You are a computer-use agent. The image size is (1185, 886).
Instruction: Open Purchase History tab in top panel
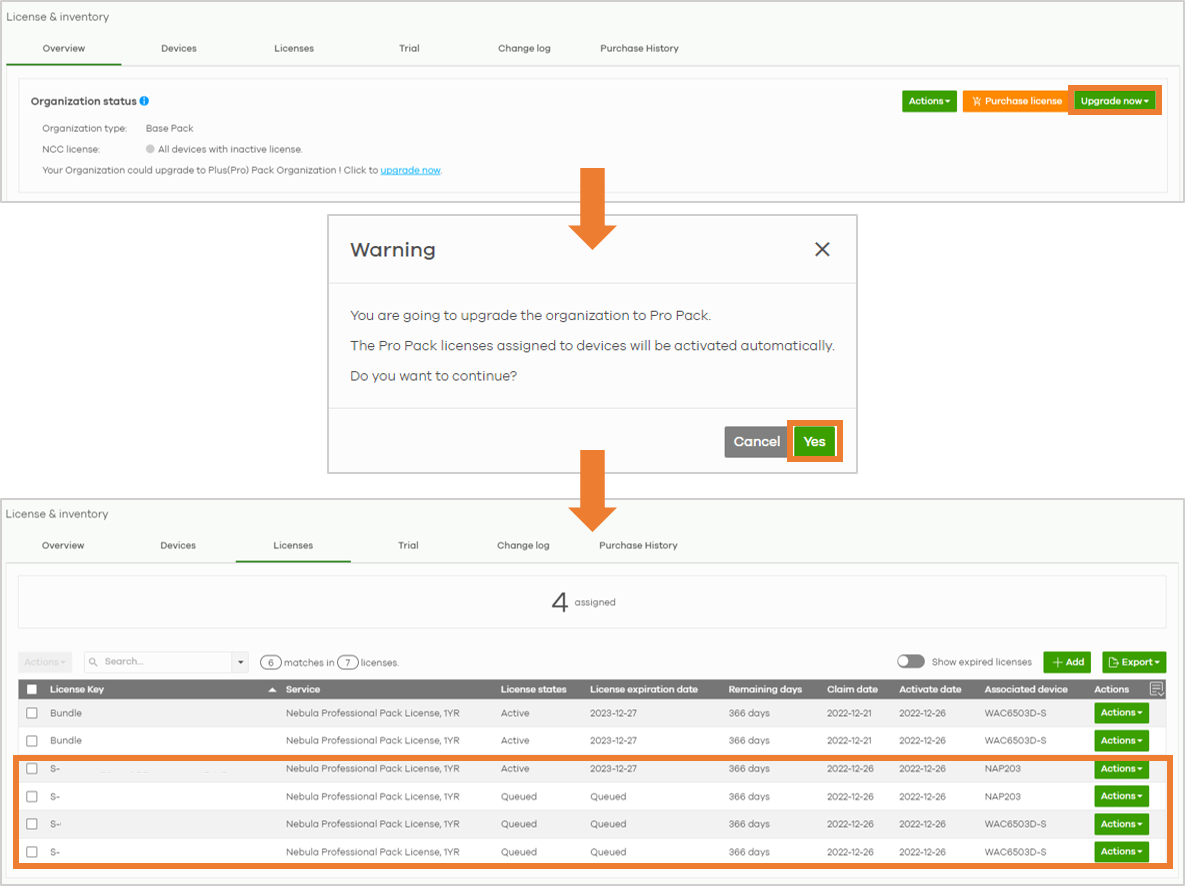[639, 48]
